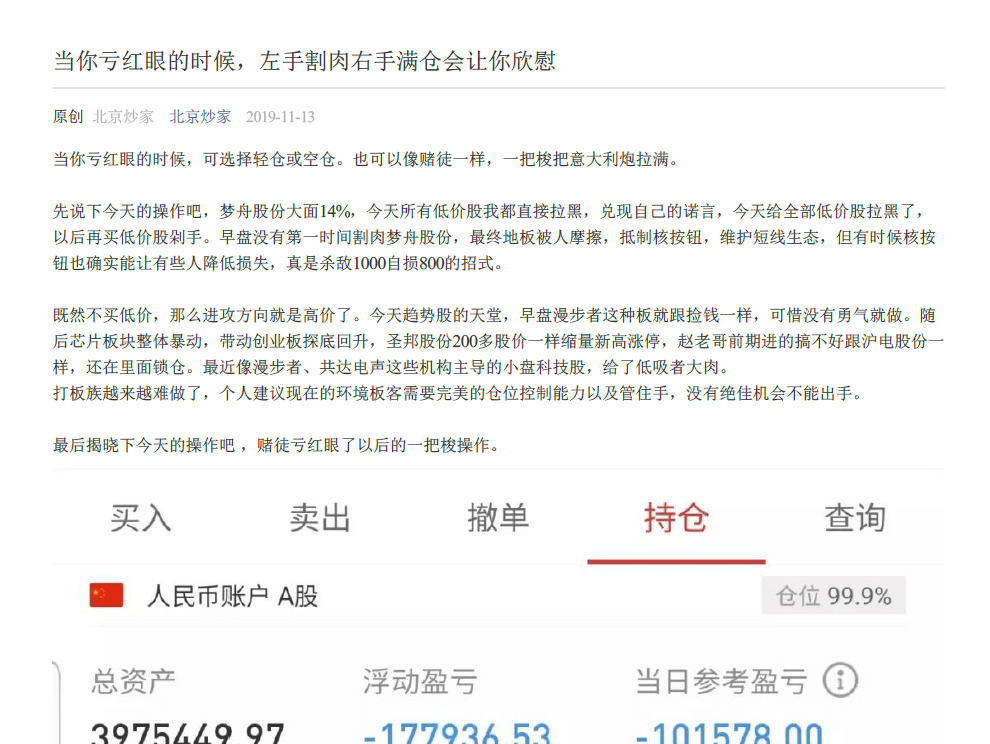Click the 当日参考盈亏 label
The width and height of the screenshot is (990, 744).
pos(721,681)
